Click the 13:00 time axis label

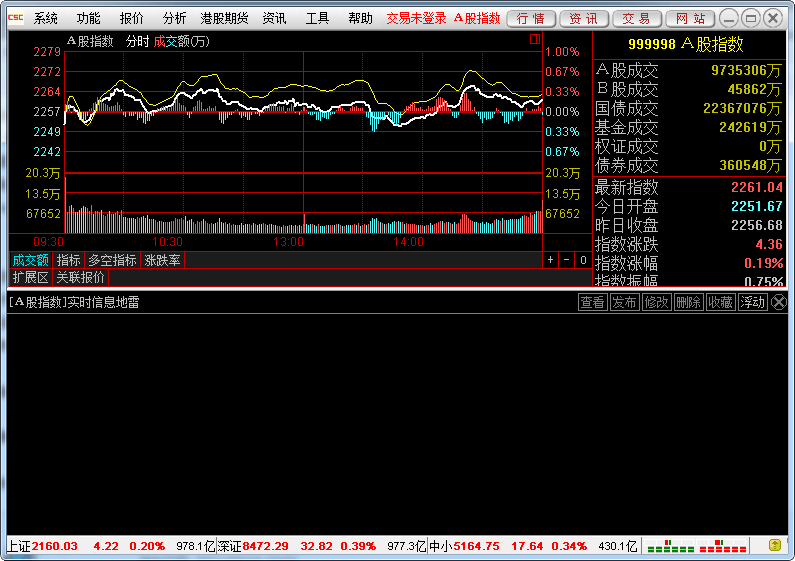[288, 242]
